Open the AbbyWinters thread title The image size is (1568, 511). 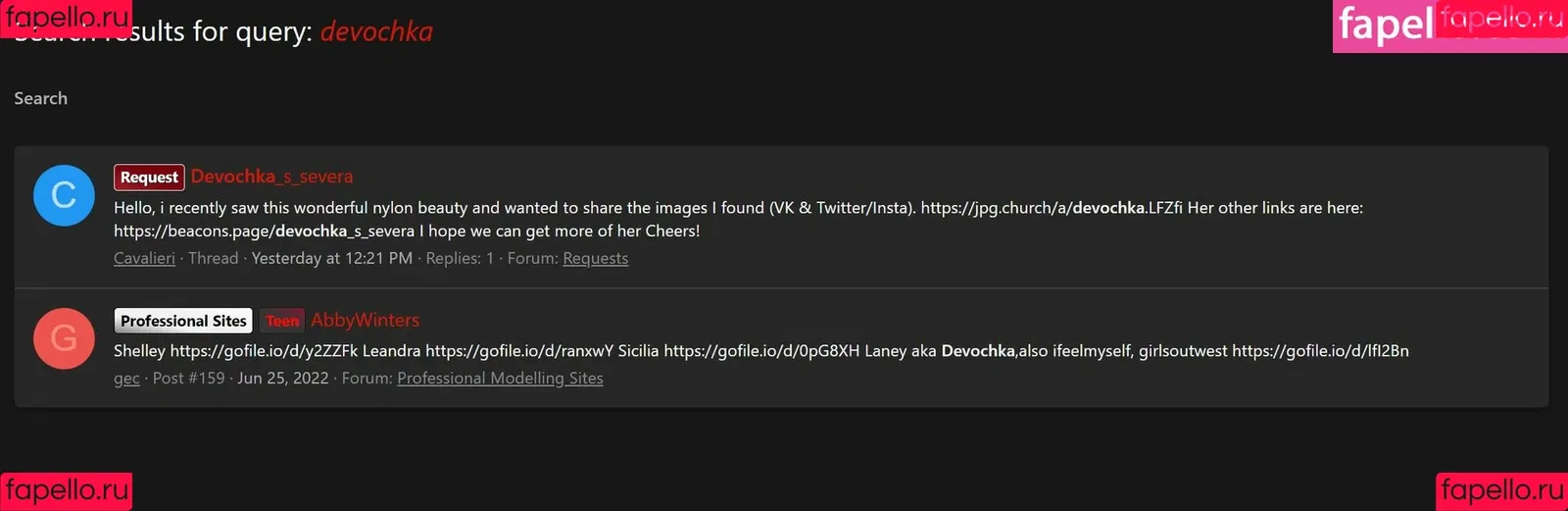(x=365, y=321)
